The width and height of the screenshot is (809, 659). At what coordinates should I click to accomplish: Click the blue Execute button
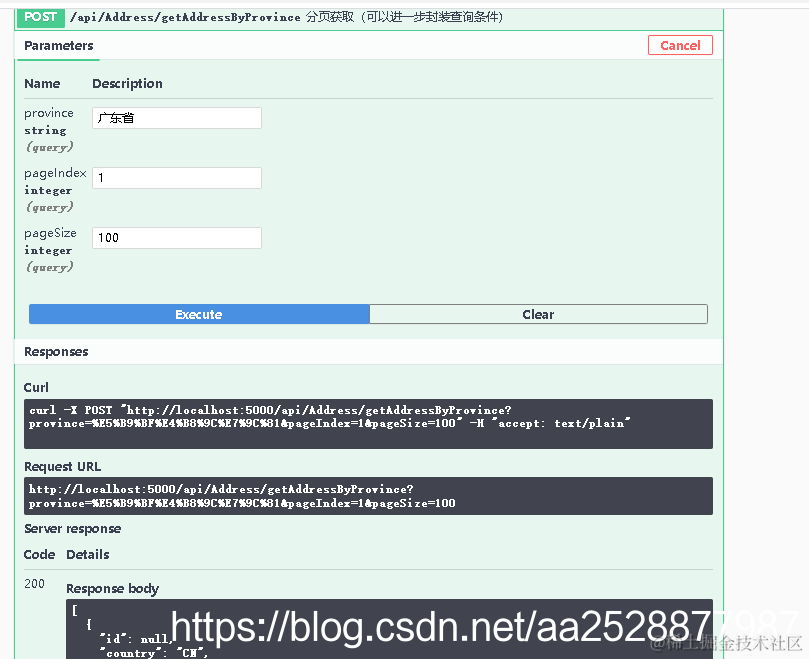click(199, 314)
